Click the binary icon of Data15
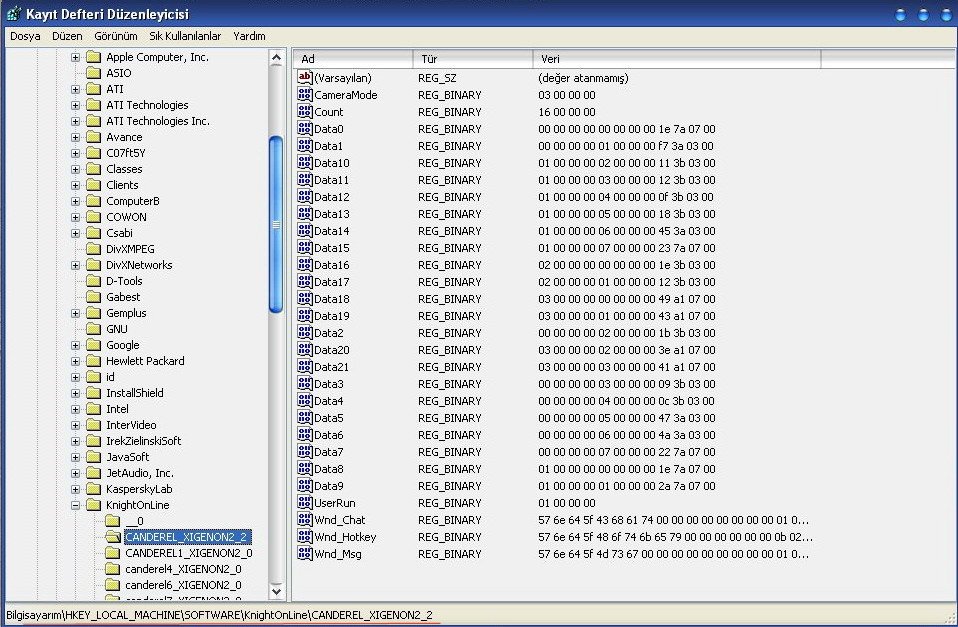 [x=304, y=248]
